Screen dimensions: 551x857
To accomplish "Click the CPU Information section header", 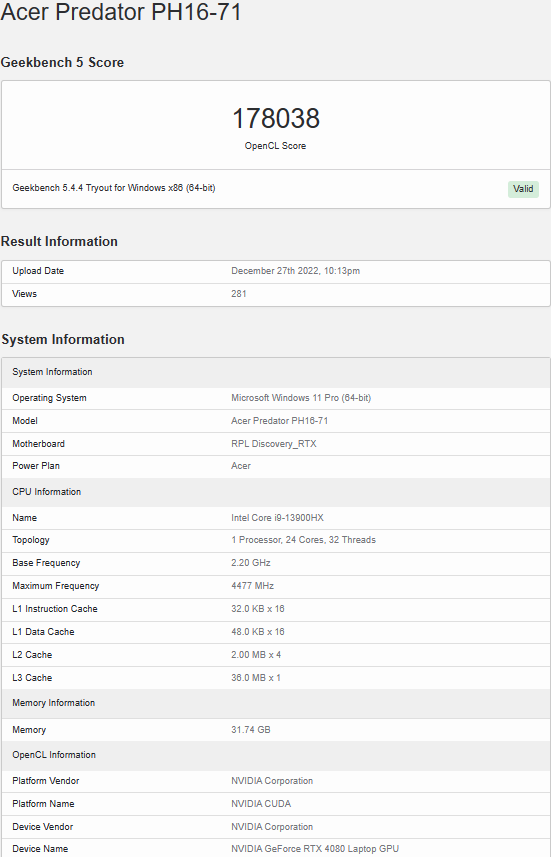I will coord(46,492).
